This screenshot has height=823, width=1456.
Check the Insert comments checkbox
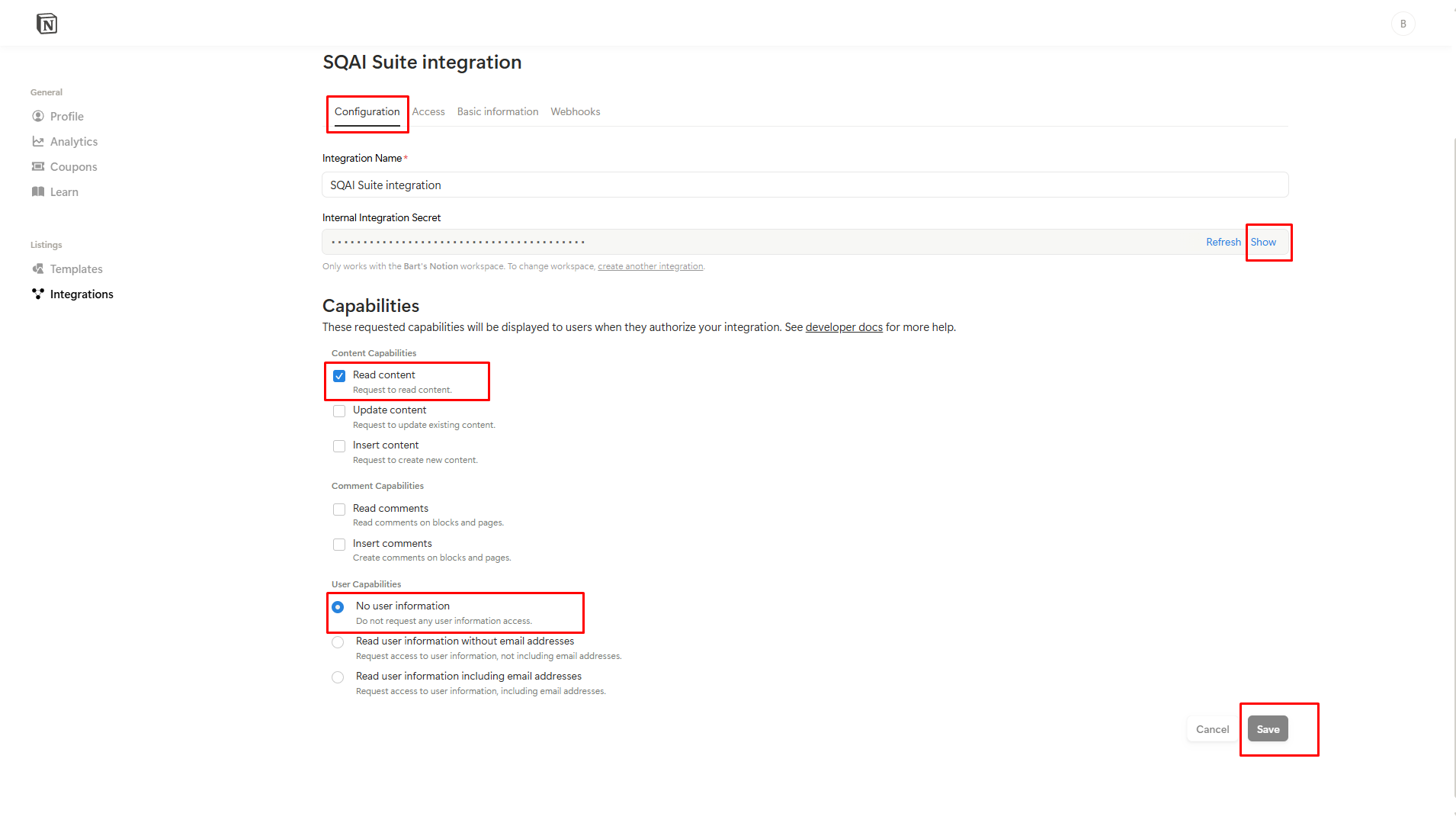click(x=339, y=545)
